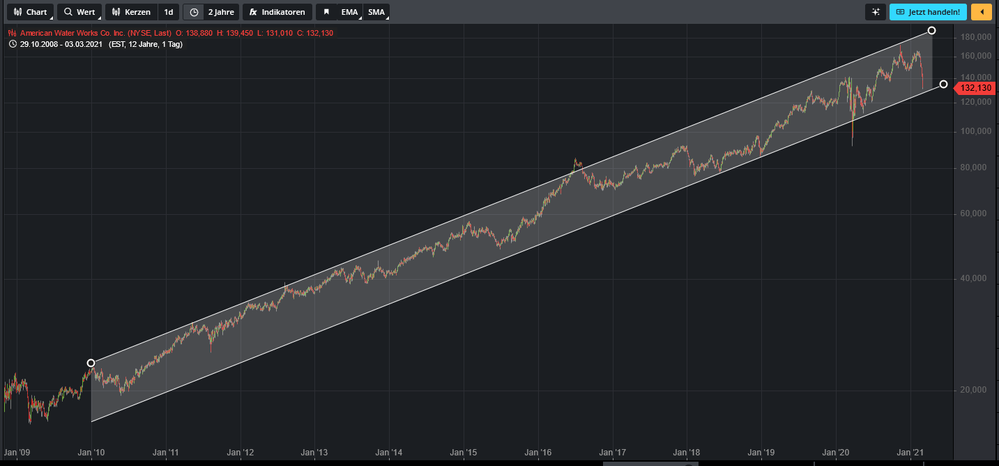
Task: Toggle the EMA indicator
Action: tap(349, 12)
